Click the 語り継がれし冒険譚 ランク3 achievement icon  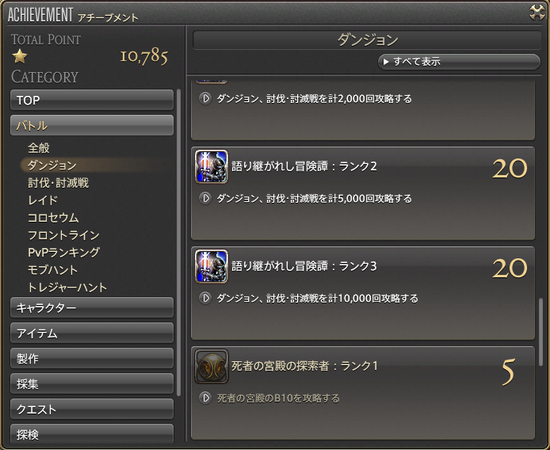pos(212,267)
